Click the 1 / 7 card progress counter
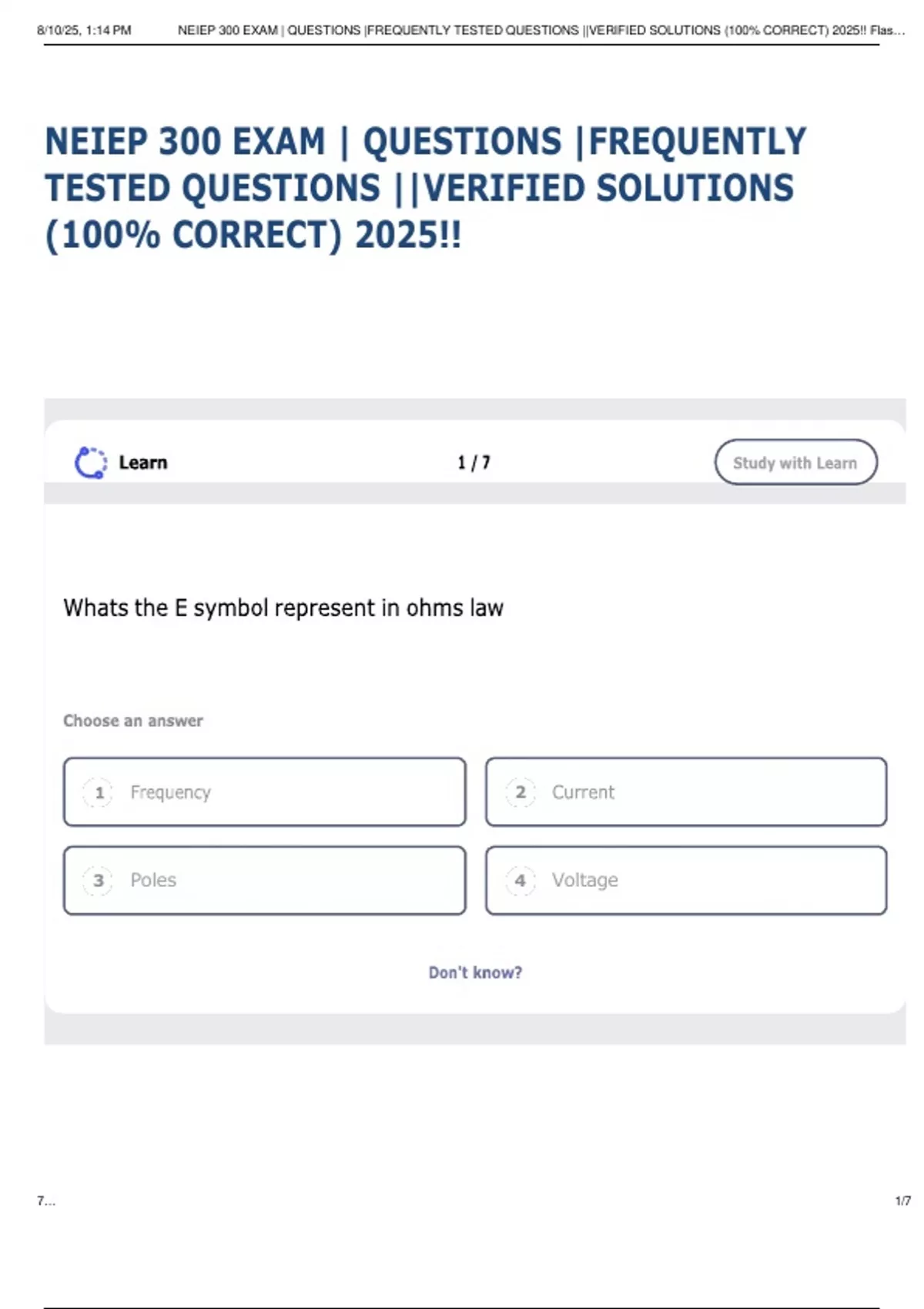The height and width of the screenshot is (1309, 924). click(474, 463)
